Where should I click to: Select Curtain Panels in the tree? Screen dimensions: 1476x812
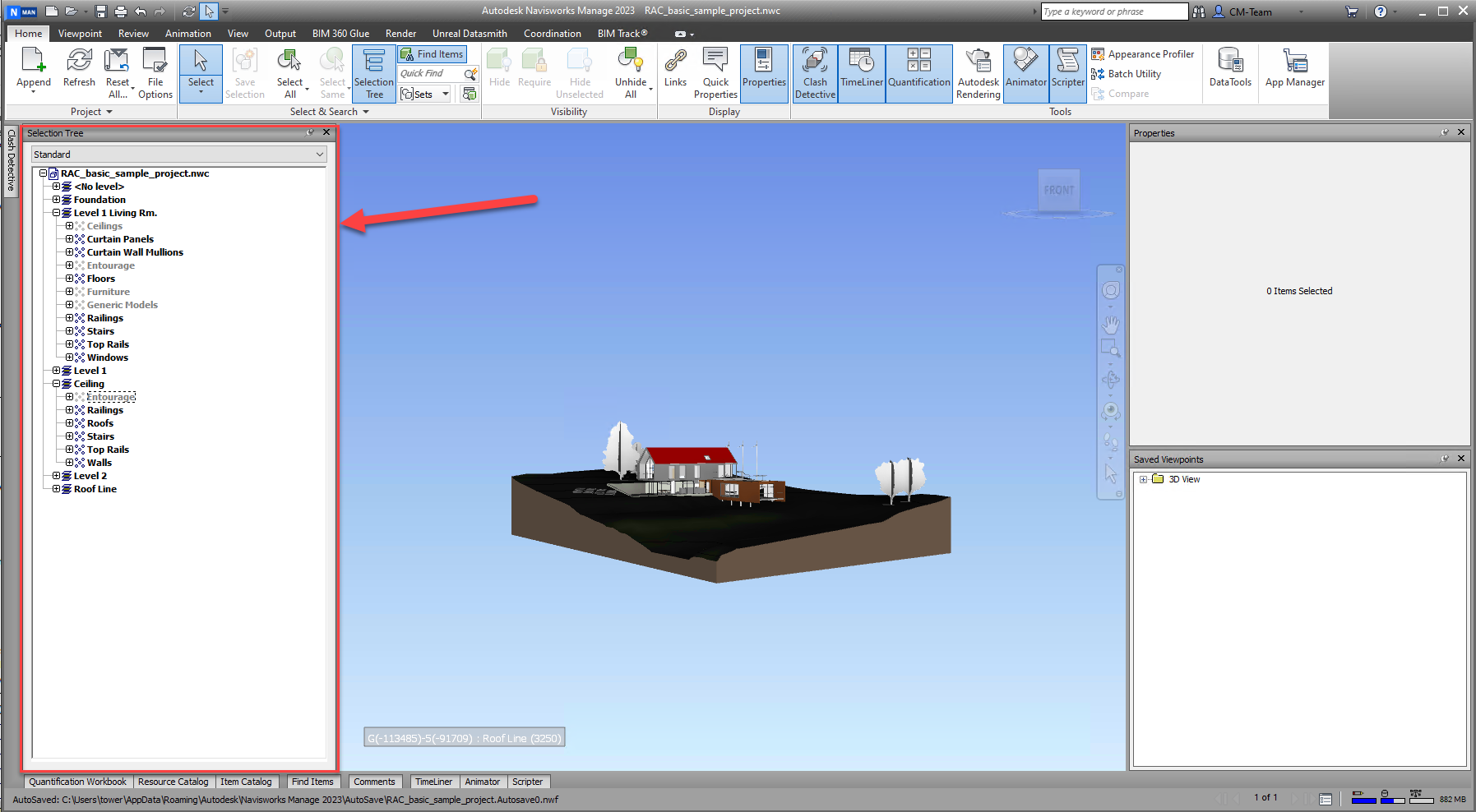[x=120, y=239]
